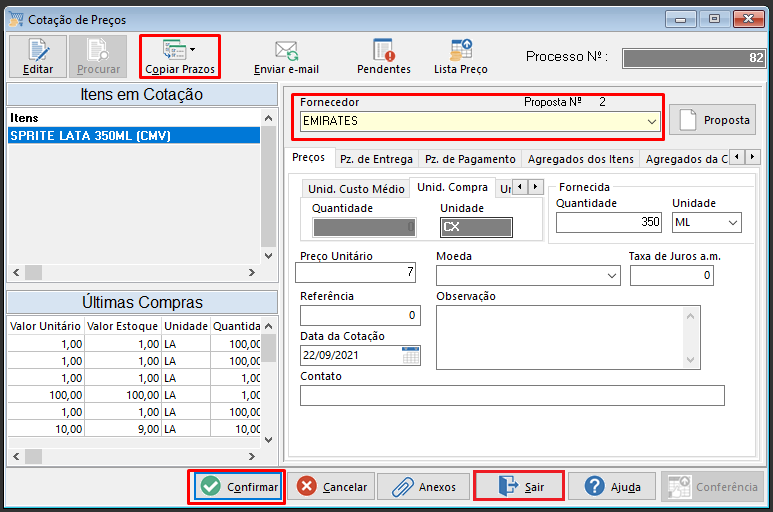Move the Itens list up with the arrow
The height and width of the screenshot is (512, 773).
tap(268, 118)
